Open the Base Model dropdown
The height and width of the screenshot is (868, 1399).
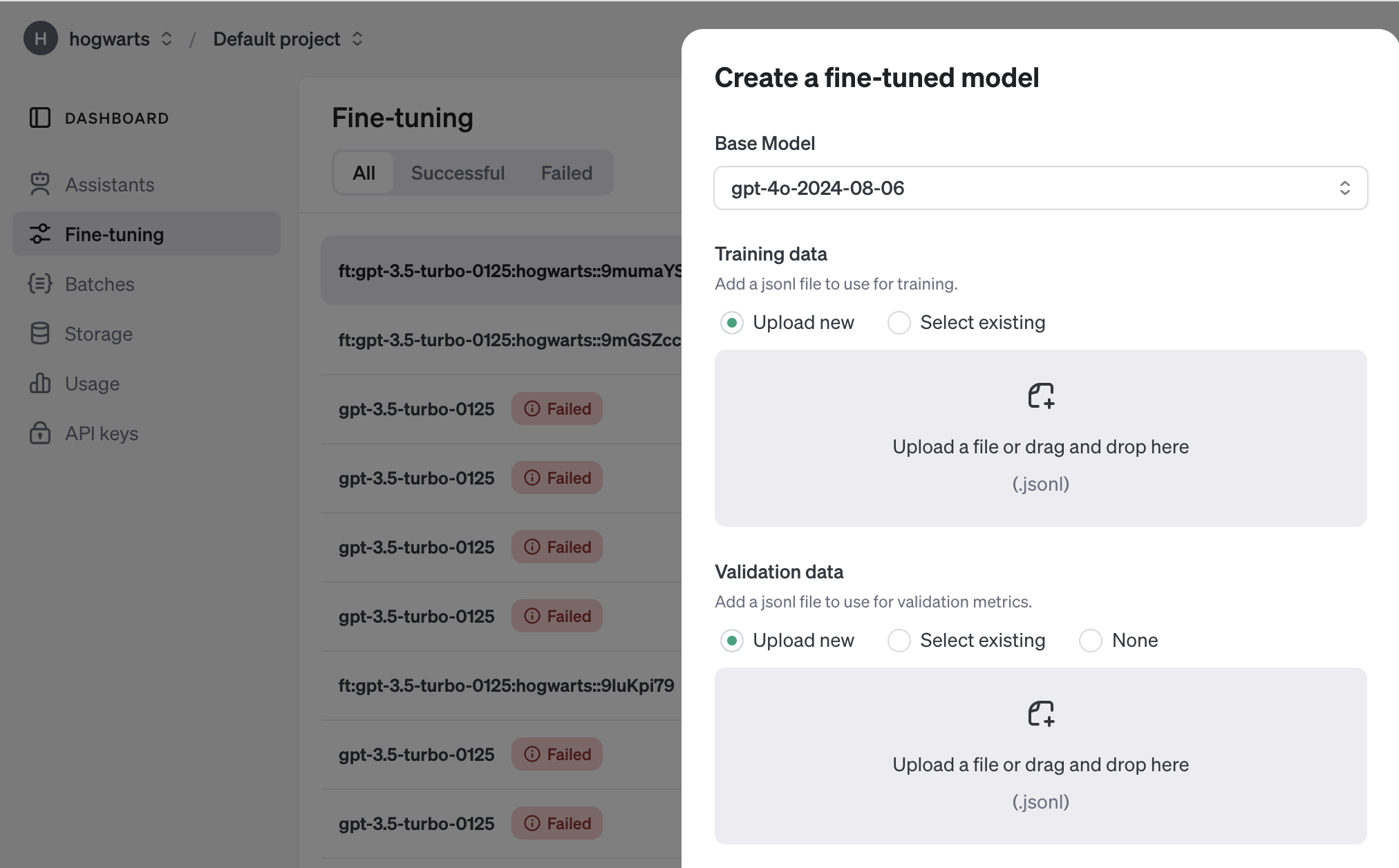[1040, 188]
